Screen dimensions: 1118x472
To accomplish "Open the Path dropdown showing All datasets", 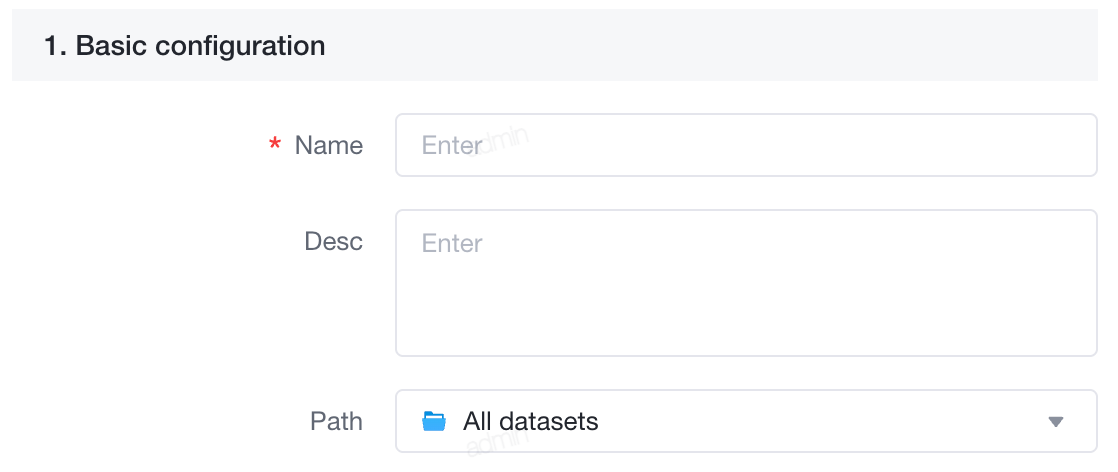I will coord(746,421).
